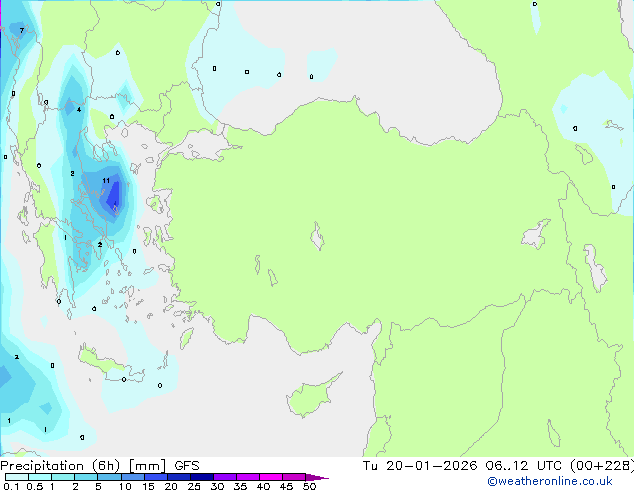This screenshot has height=490, width=634.
Task: Click the 25–30 mm navy legend swatch
Action: (x=202, y=477)
